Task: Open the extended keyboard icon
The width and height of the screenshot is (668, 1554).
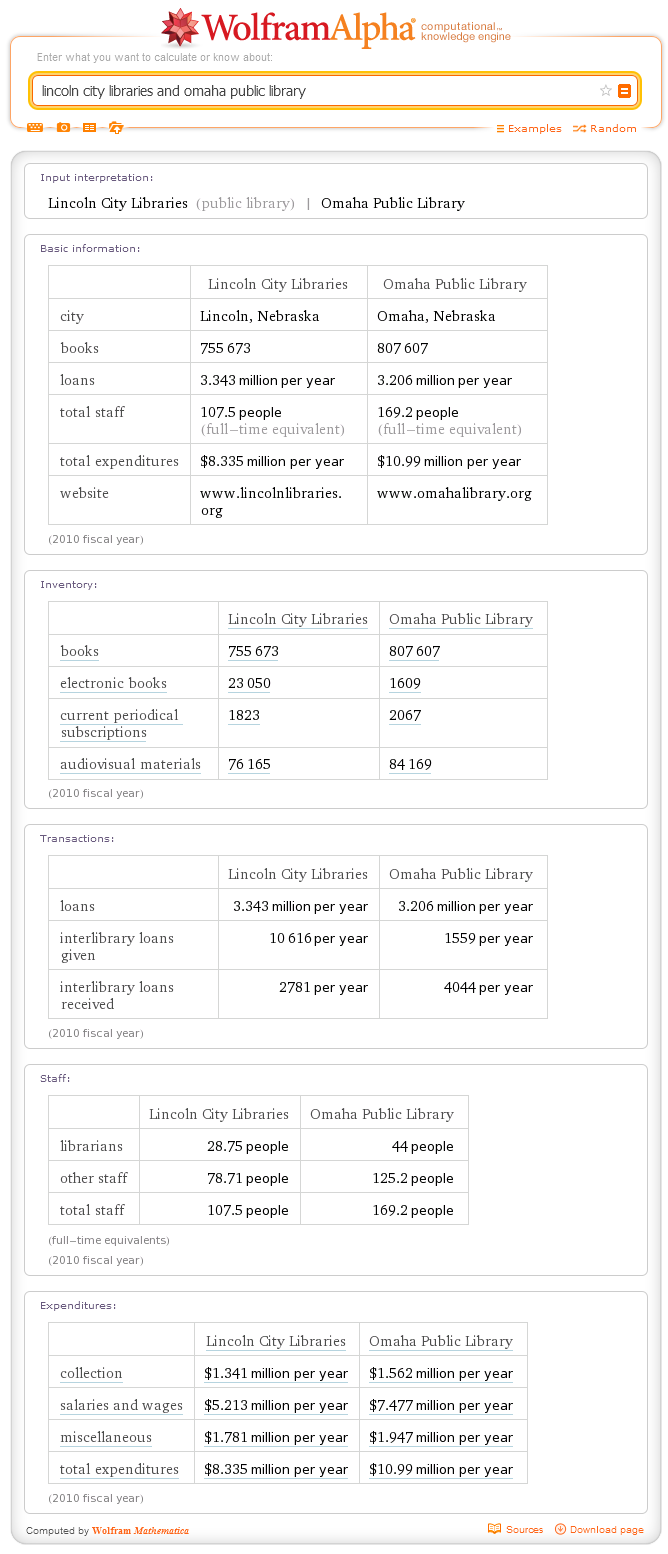Action: 35,128
